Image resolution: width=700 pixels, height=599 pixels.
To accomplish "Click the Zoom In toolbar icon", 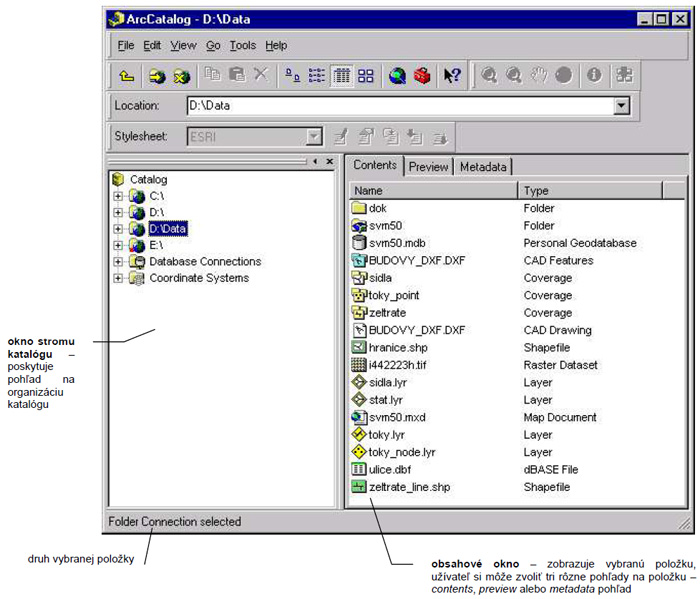I will pyautogui.click(x=489, y=75).
